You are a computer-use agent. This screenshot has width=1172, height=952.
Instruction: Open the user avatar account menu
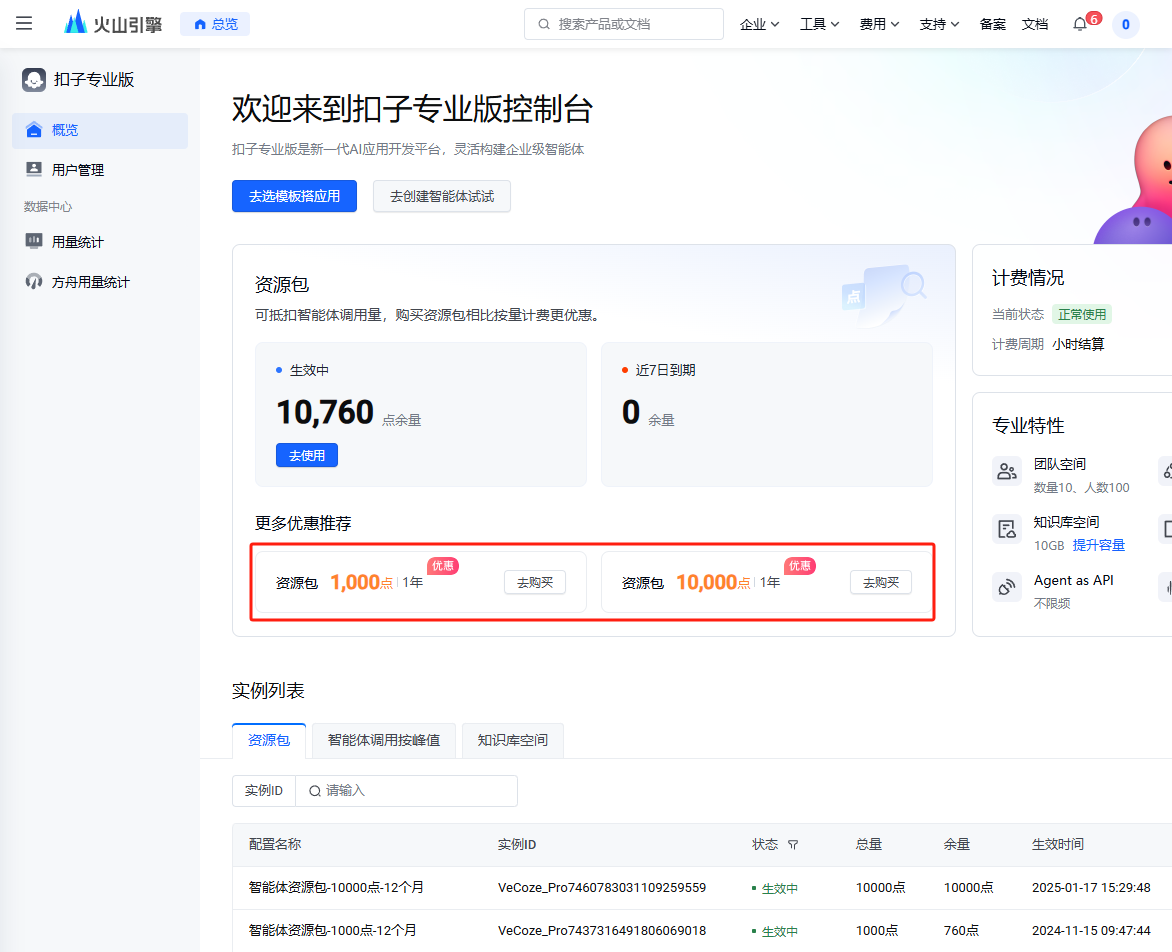click(1125, 25)
